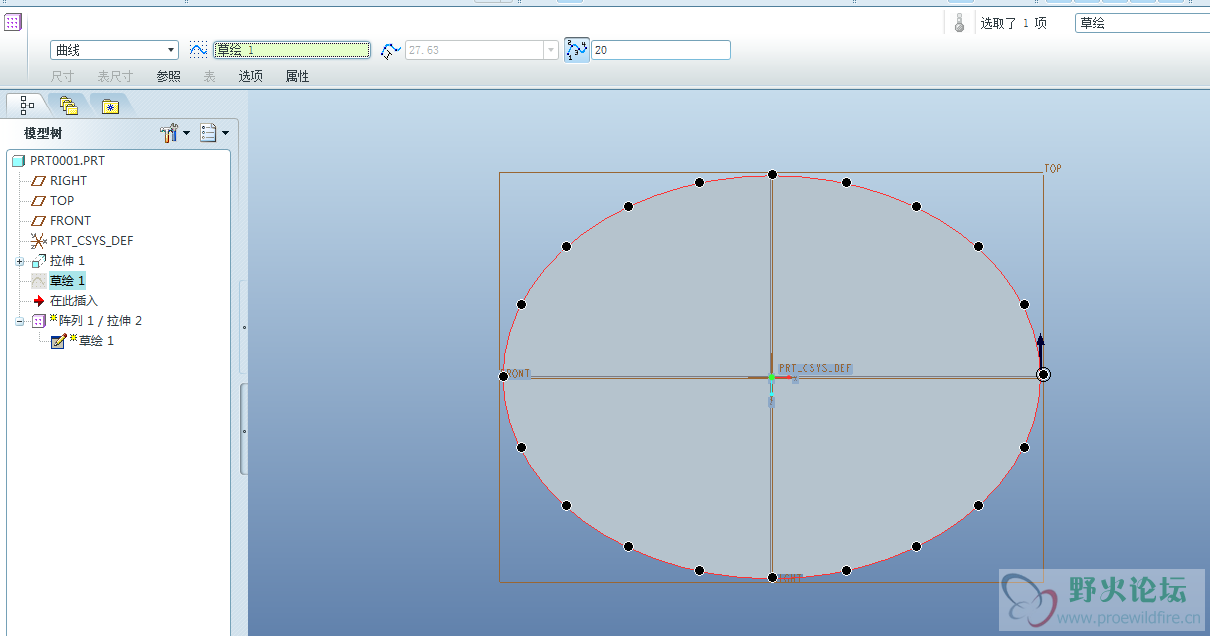This screenshot has height=636, width=1210.
Task: Click the extrude icon beside 拉伸 1
Action: 39,261
